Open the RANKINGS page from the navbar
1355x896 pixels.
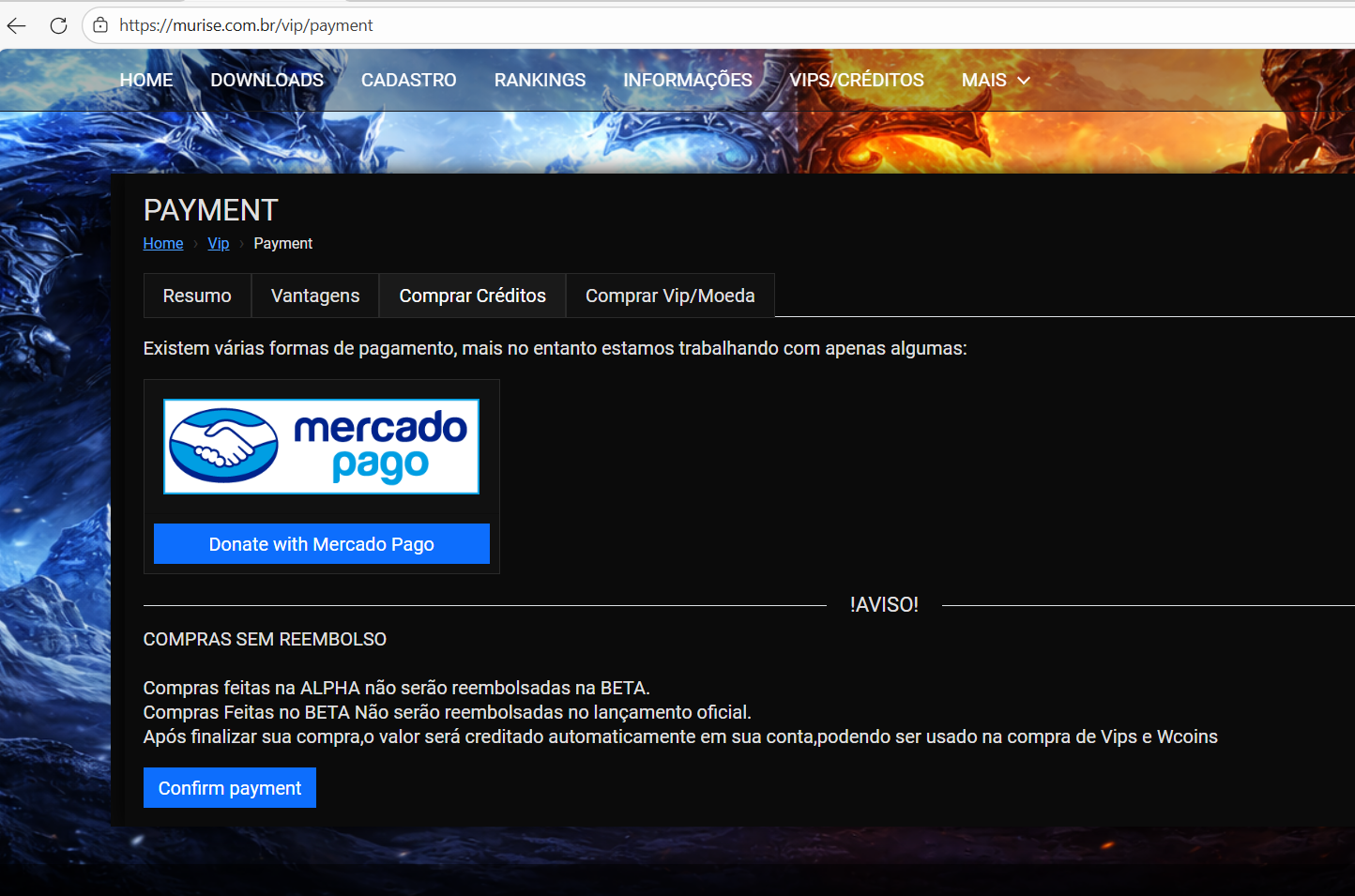click(540, 81)
